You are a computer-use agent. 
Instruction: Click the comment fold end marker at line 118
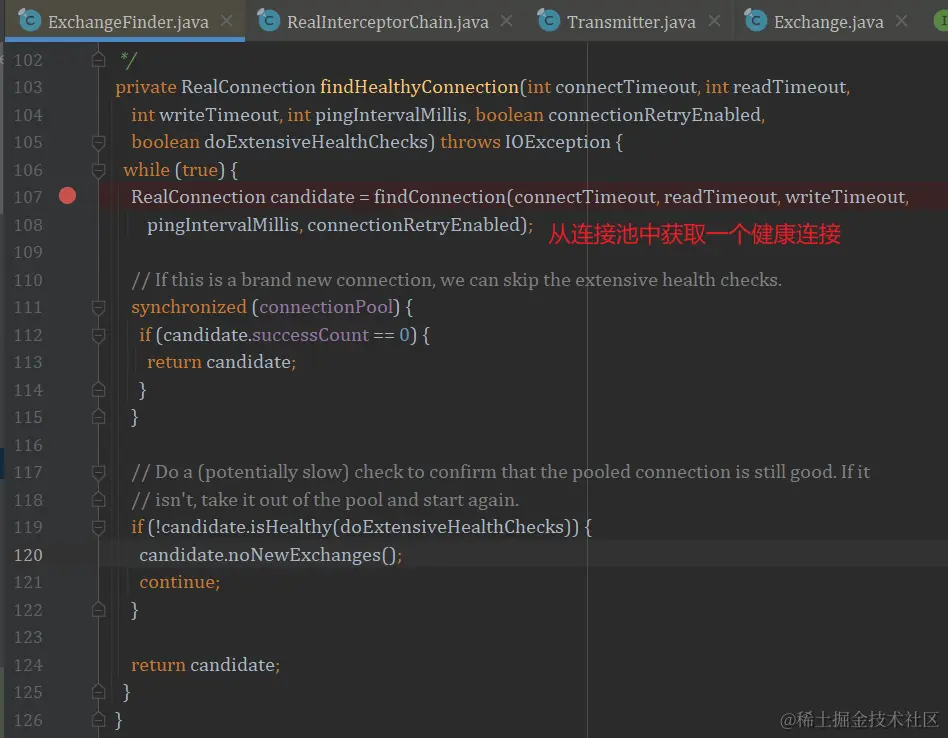click(98, 500)
